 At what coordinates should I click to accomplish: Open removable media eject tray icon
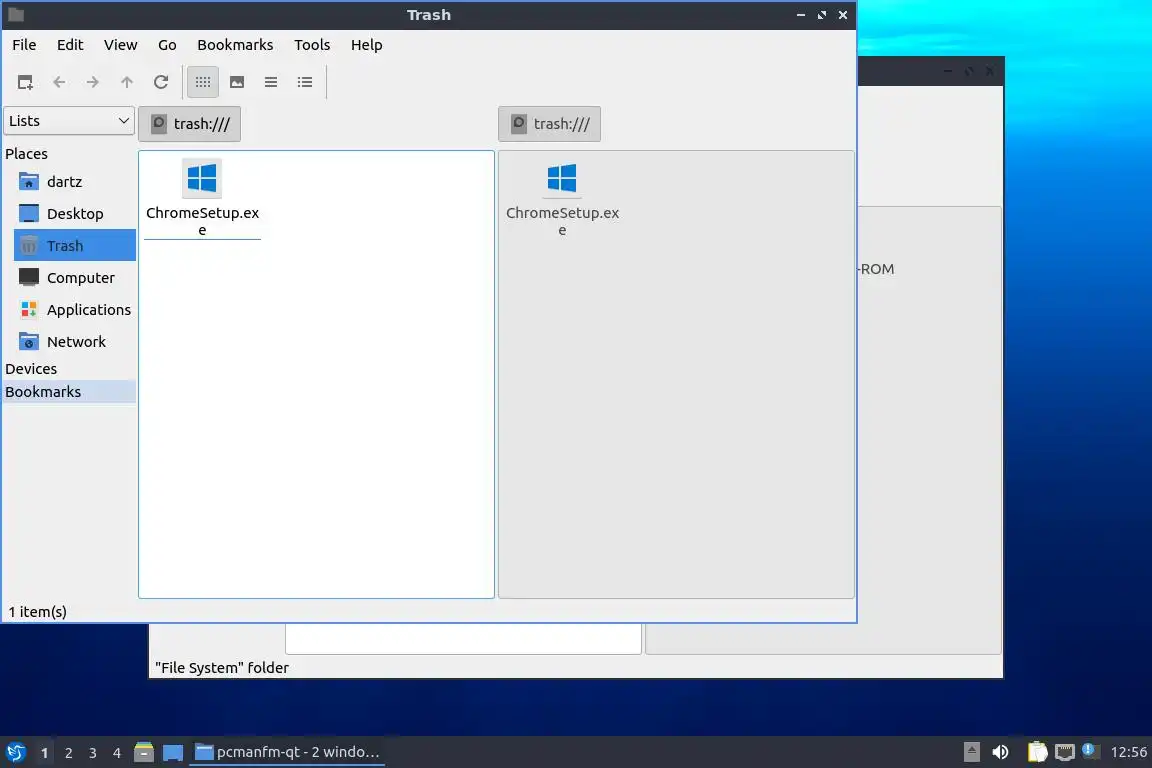tap(971, 752)
